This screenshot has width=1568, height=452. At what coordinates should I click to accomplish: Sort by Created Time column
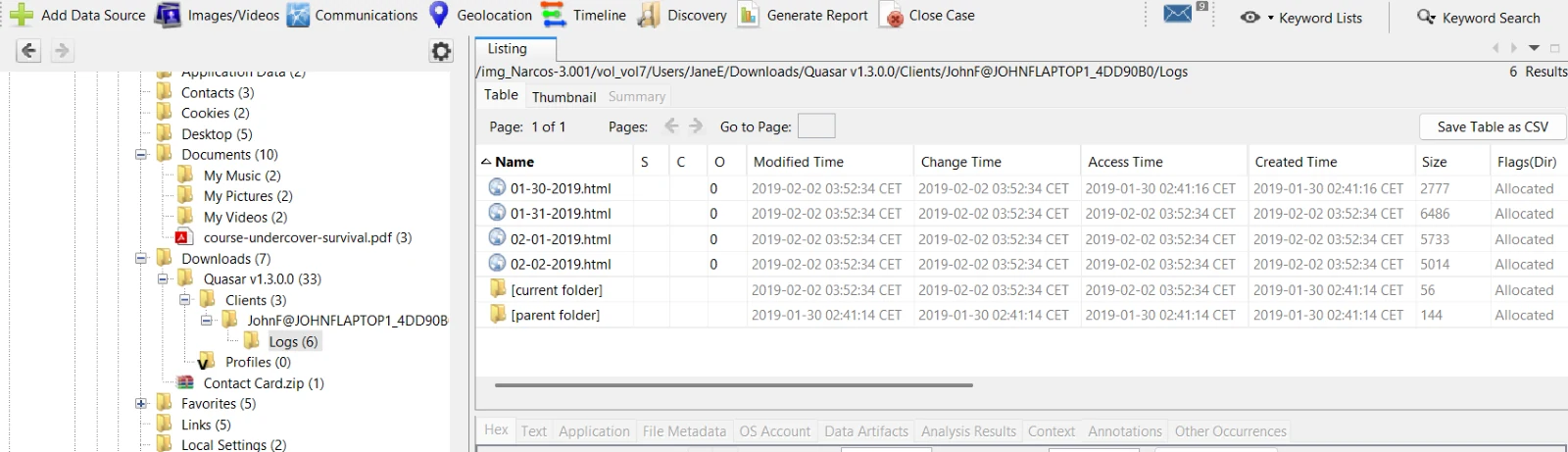pos(1330,162)
